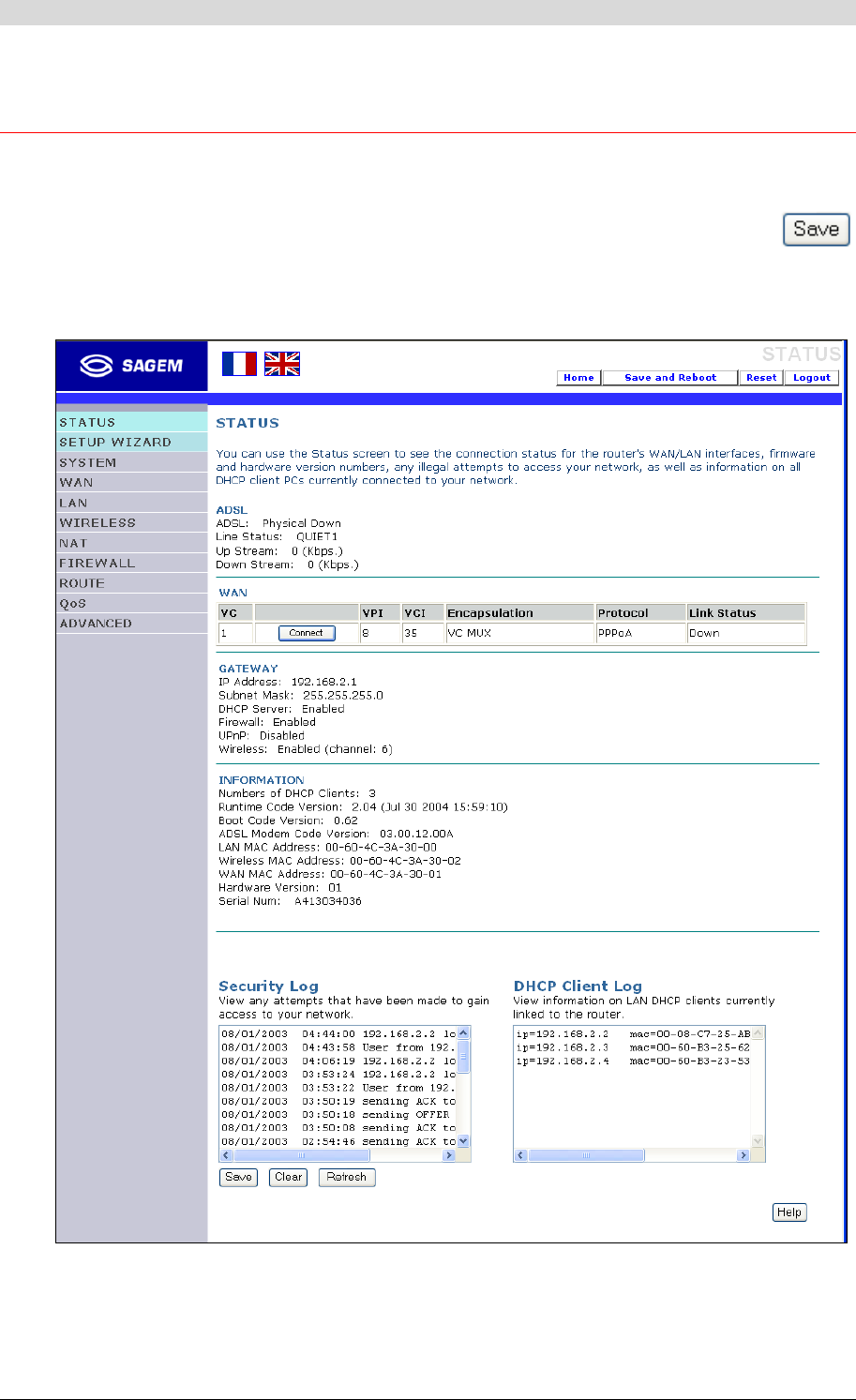The image size is (856, 1400).
Task: Open the ADVANCED menu item
Action: coord(131,624)
